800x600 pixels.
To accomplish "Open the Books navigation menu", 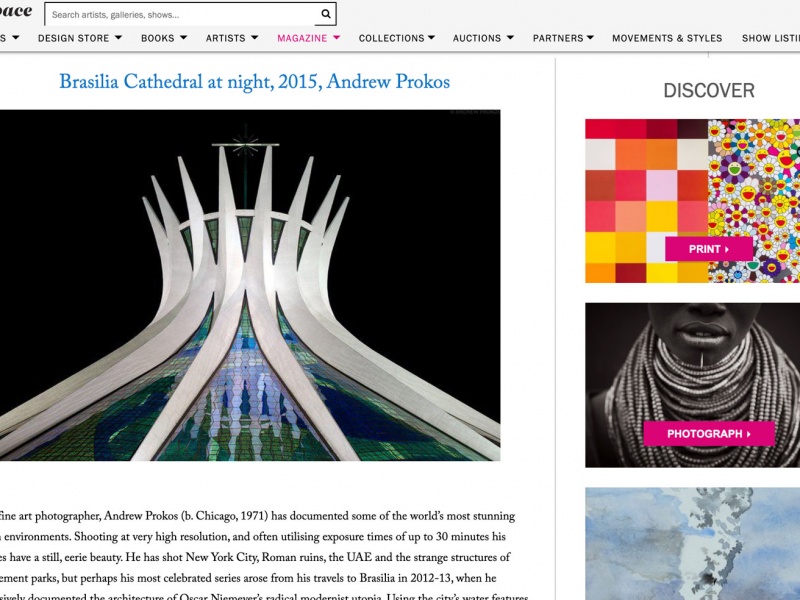I will point(158,37).
